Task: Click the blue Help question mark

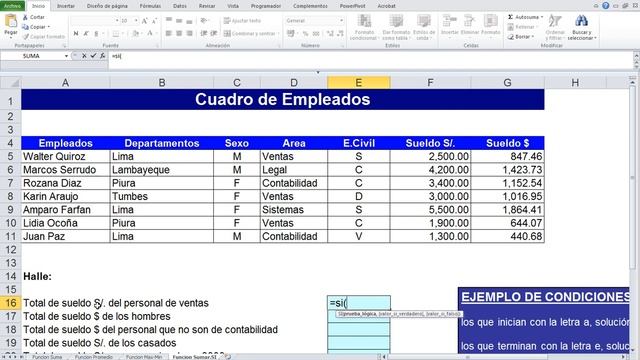Action: (x=606, y=6)
